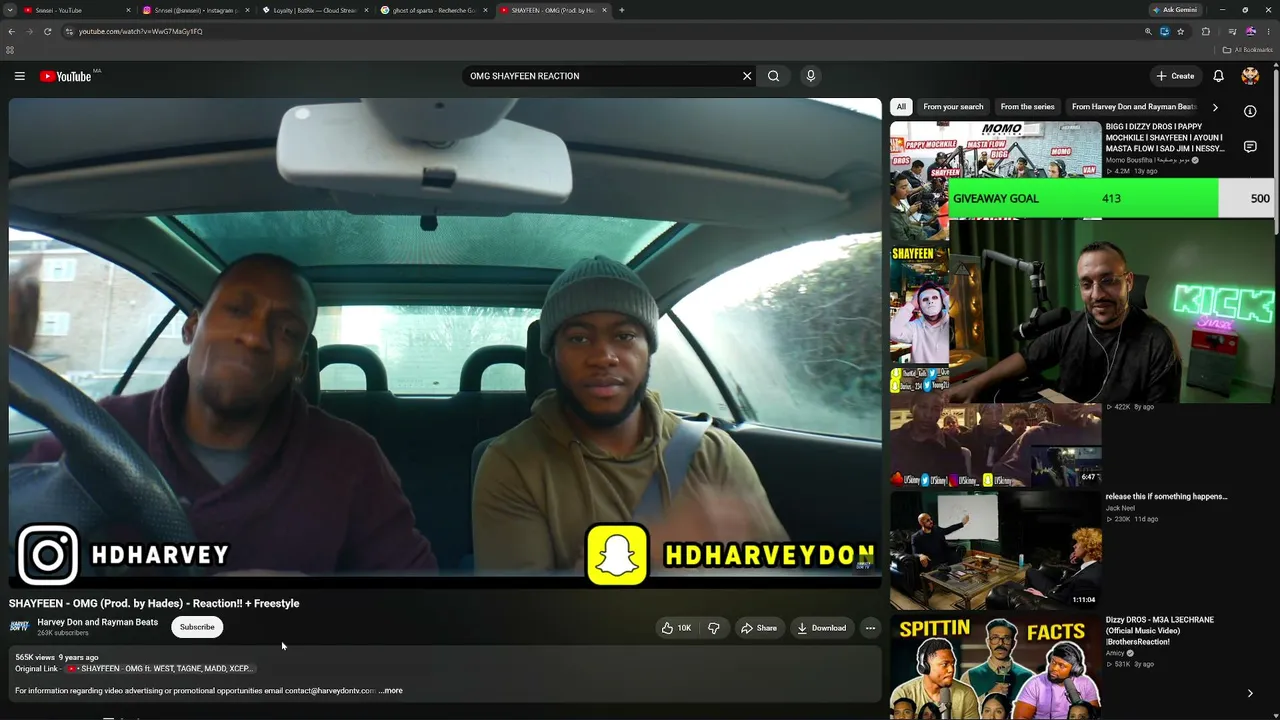Image resolution: width=1280 pixels, height=720 pixels.
Task: Switch to the Instagram browser tab
Action: coord(196,10)
